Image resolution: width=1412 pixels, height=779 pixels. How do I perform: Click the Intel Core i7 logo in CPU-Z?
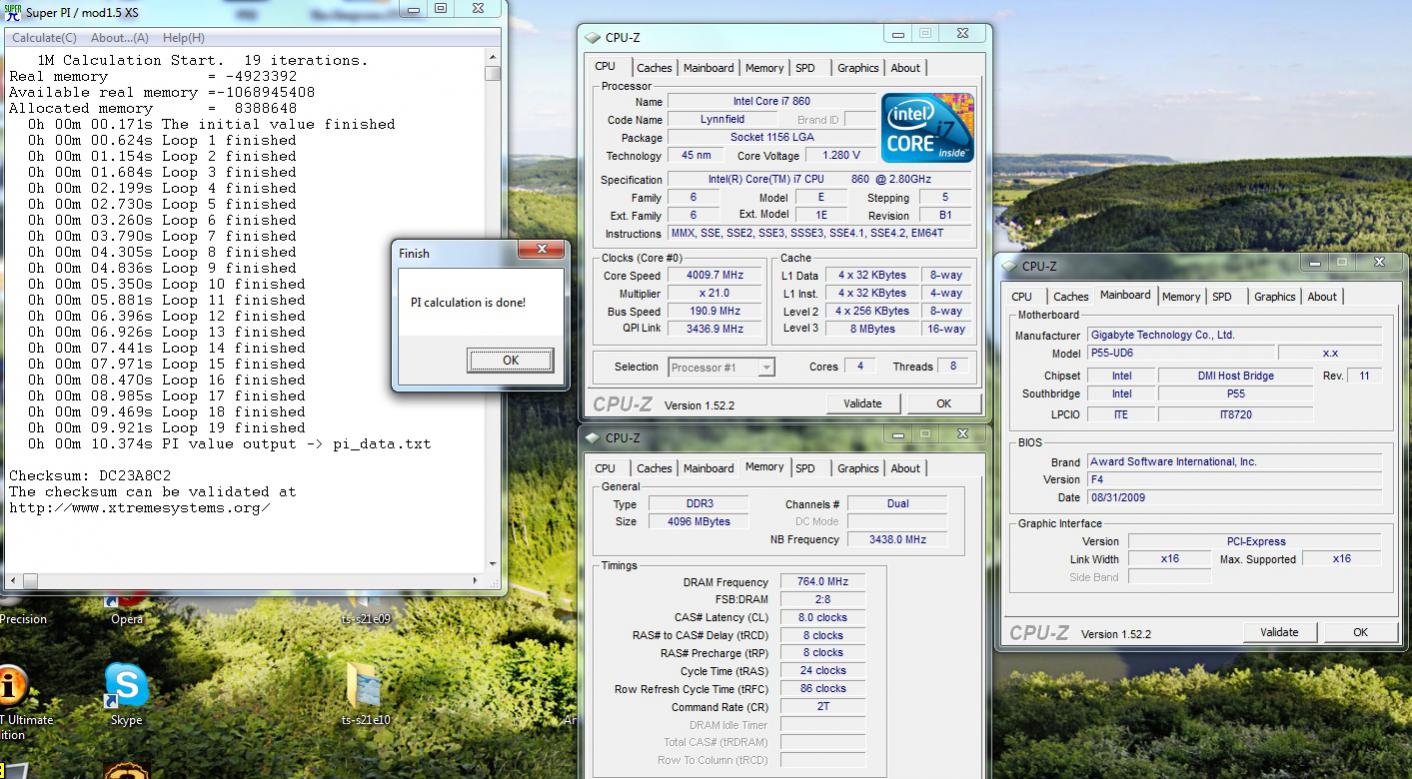tap(927, 129)
